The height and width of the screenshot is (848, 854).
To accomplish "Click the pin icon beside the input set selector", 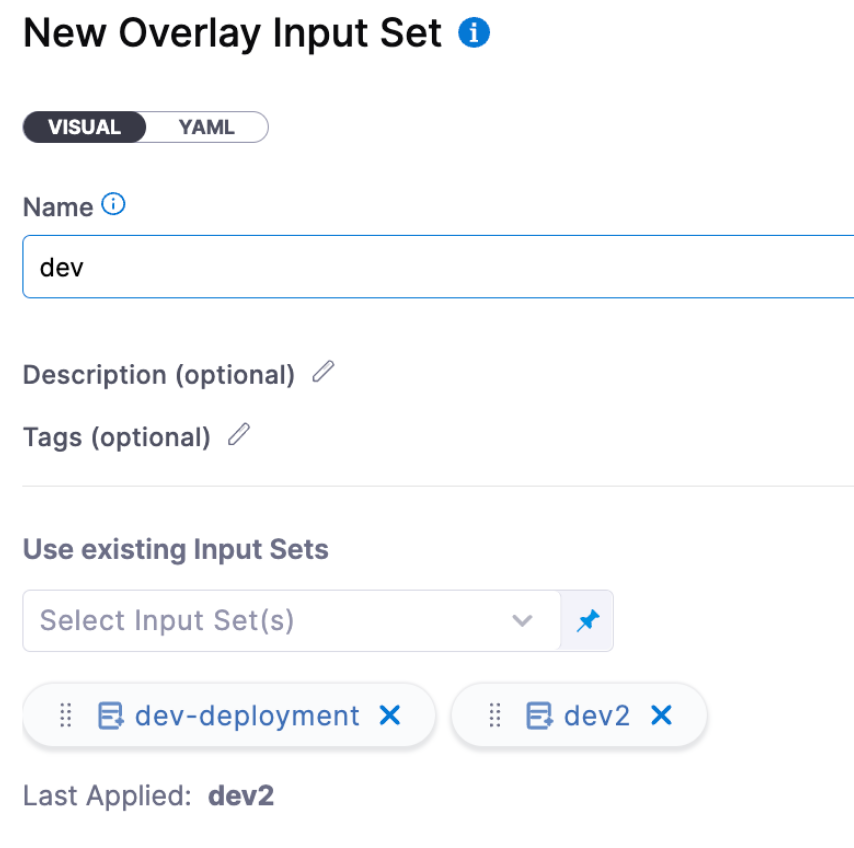I will pos(587,621).
